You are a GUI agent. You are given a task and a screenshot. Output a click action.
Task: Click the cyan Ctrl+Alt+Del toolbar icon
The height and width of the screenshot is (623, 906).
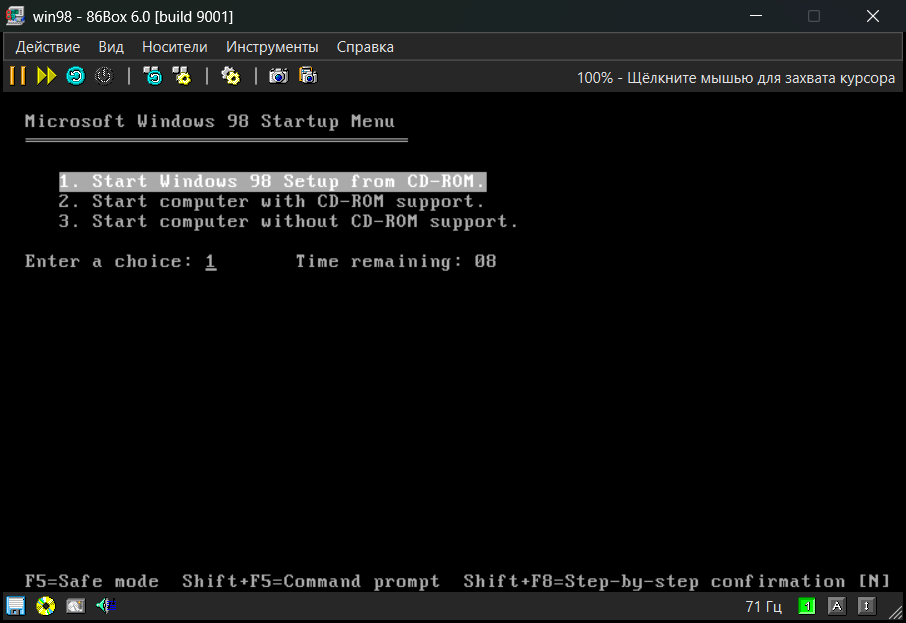[153, 76]
